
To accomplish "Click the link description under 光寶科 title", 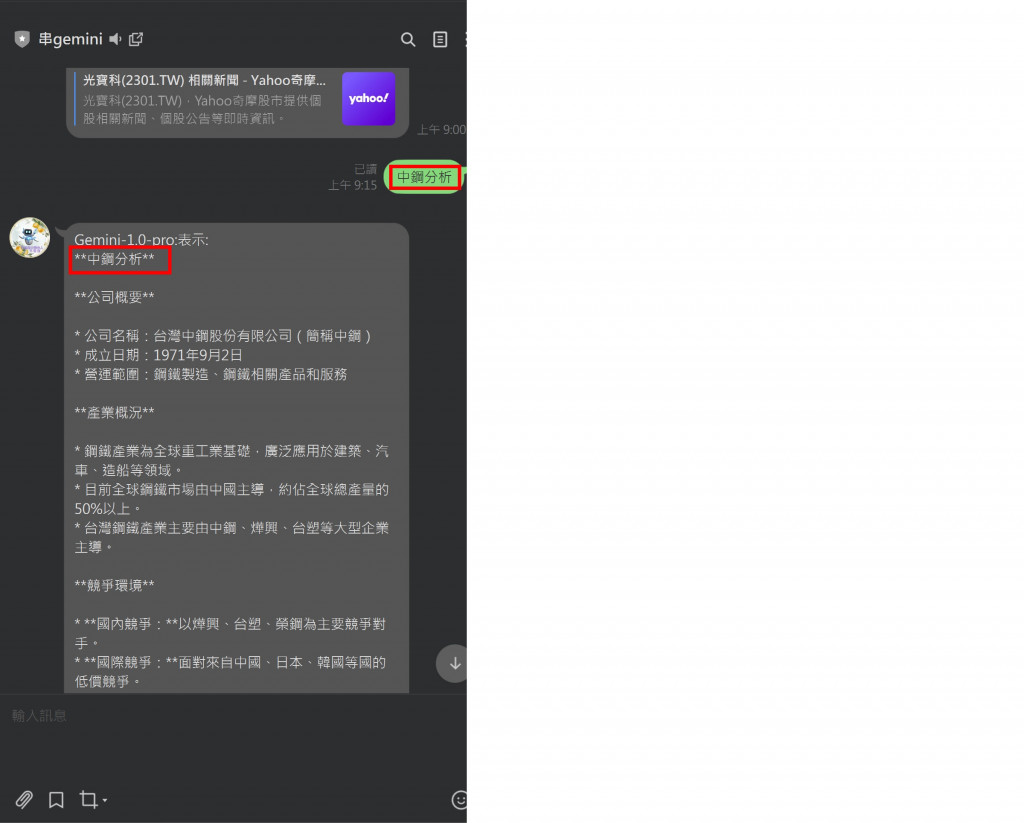I will click(x=202, y=110).
